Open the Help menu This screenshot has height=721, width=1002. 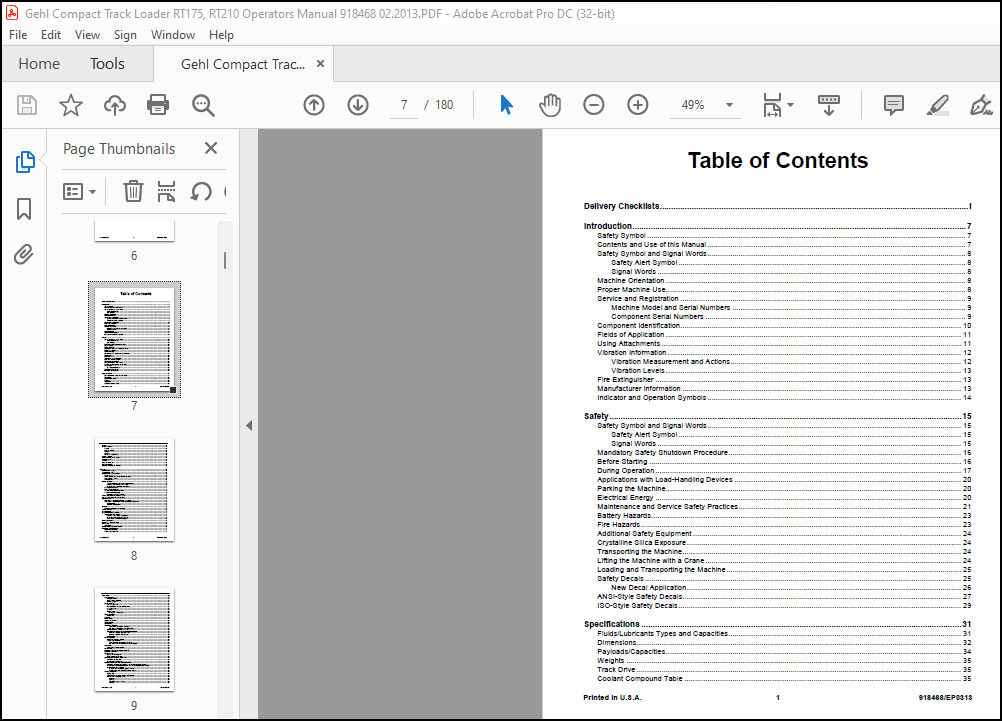[221, 35]
